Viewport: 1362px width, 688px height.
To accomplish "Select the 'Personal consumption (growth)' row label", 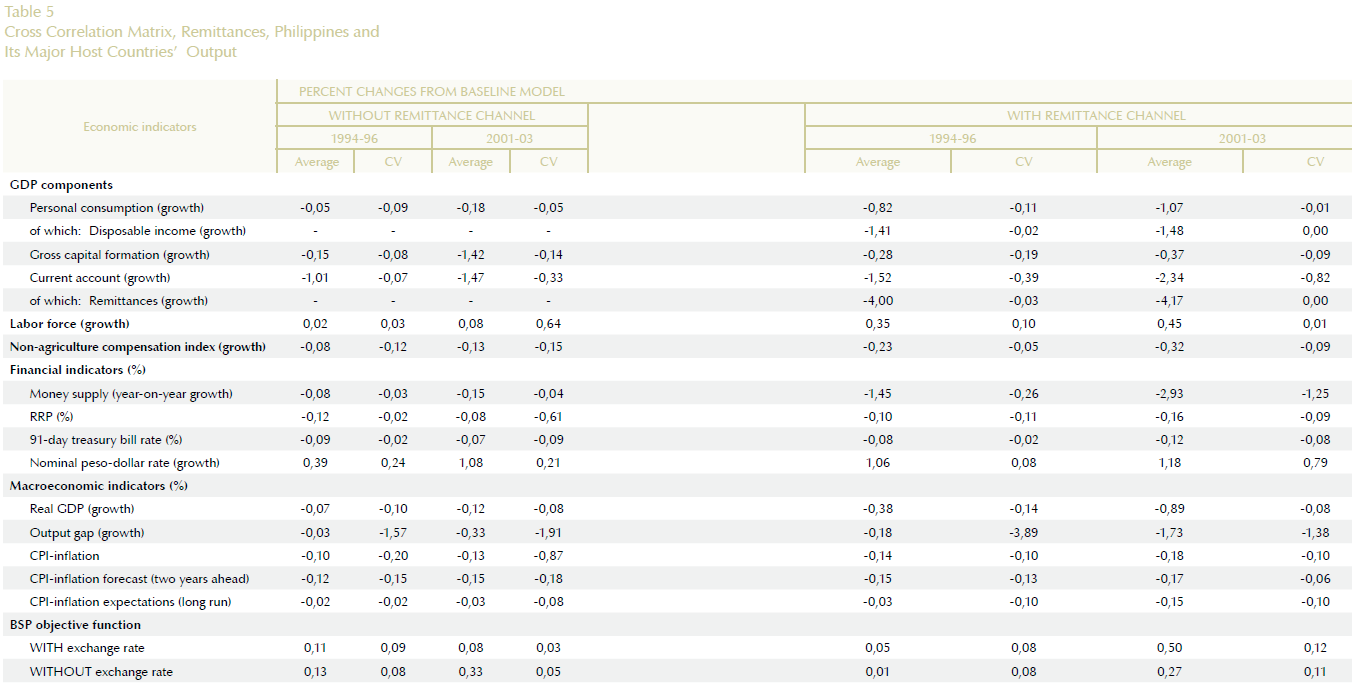I will pyautogui.click(x=116, y=208).
